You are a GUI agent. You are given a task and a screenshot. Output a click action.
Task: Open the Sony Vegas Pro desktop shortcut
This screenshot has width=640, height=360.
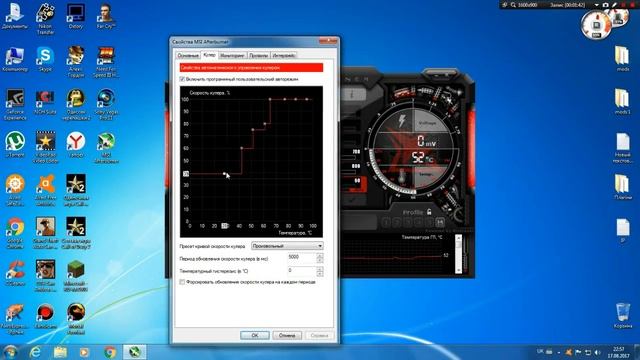(106, 105)
